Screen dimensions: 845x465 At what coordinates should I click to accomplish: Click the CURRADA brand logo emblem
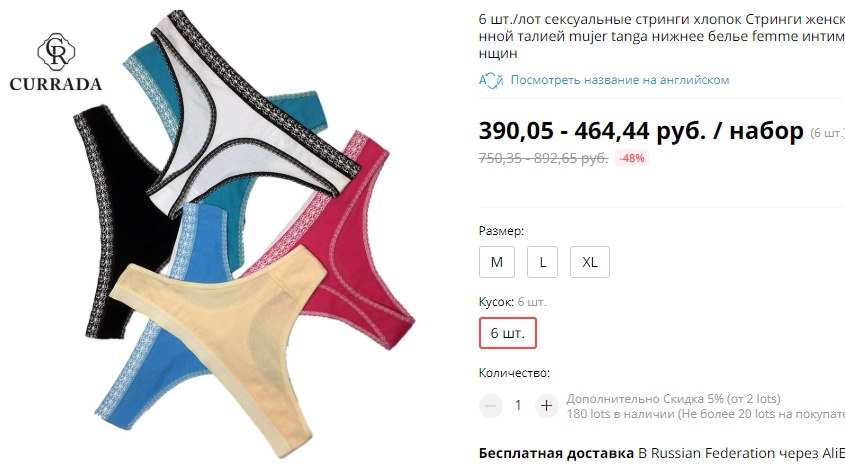[56, 52]
